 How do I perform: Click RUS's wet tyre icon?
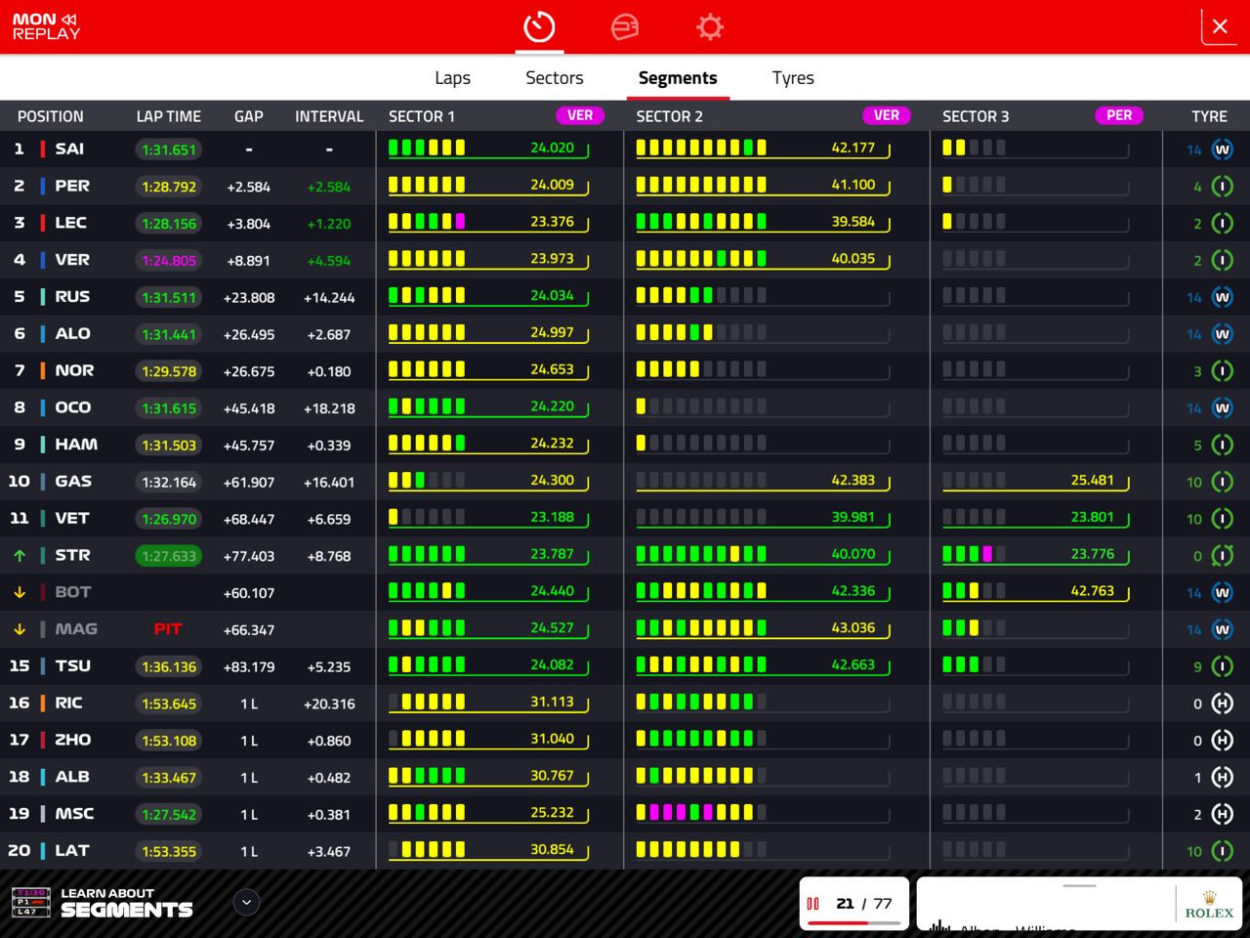(x=1222, y=297)
